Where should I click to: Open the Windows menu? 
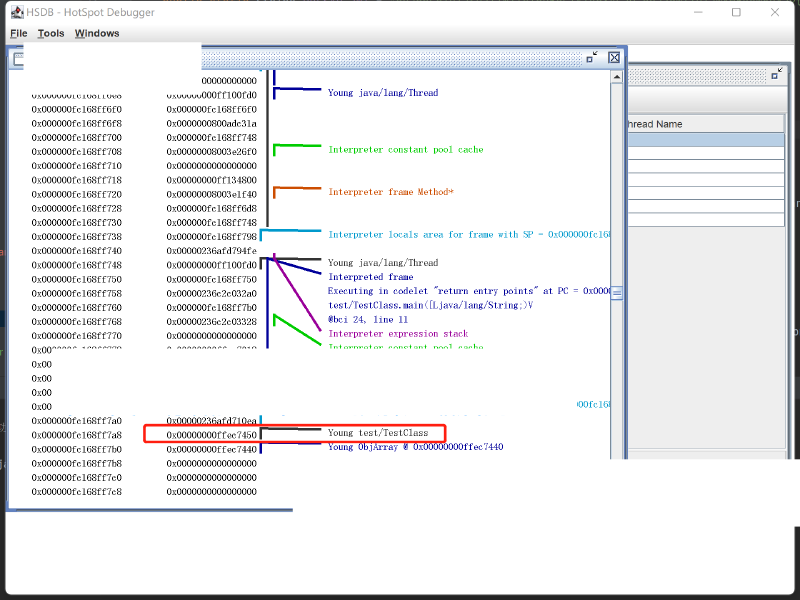point(97,33)
